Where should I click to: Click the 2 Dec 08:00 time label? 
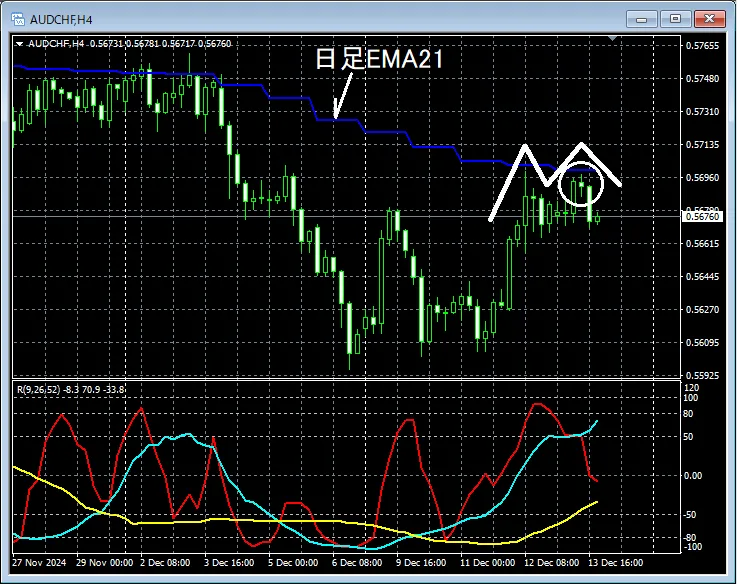165,563
